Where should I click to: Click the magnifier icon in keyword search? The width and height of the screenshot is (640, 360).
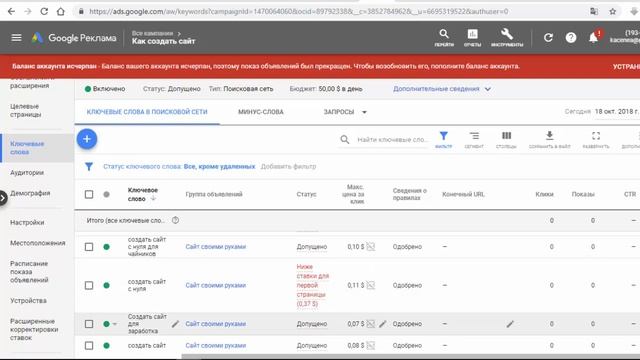pos(345,140)
